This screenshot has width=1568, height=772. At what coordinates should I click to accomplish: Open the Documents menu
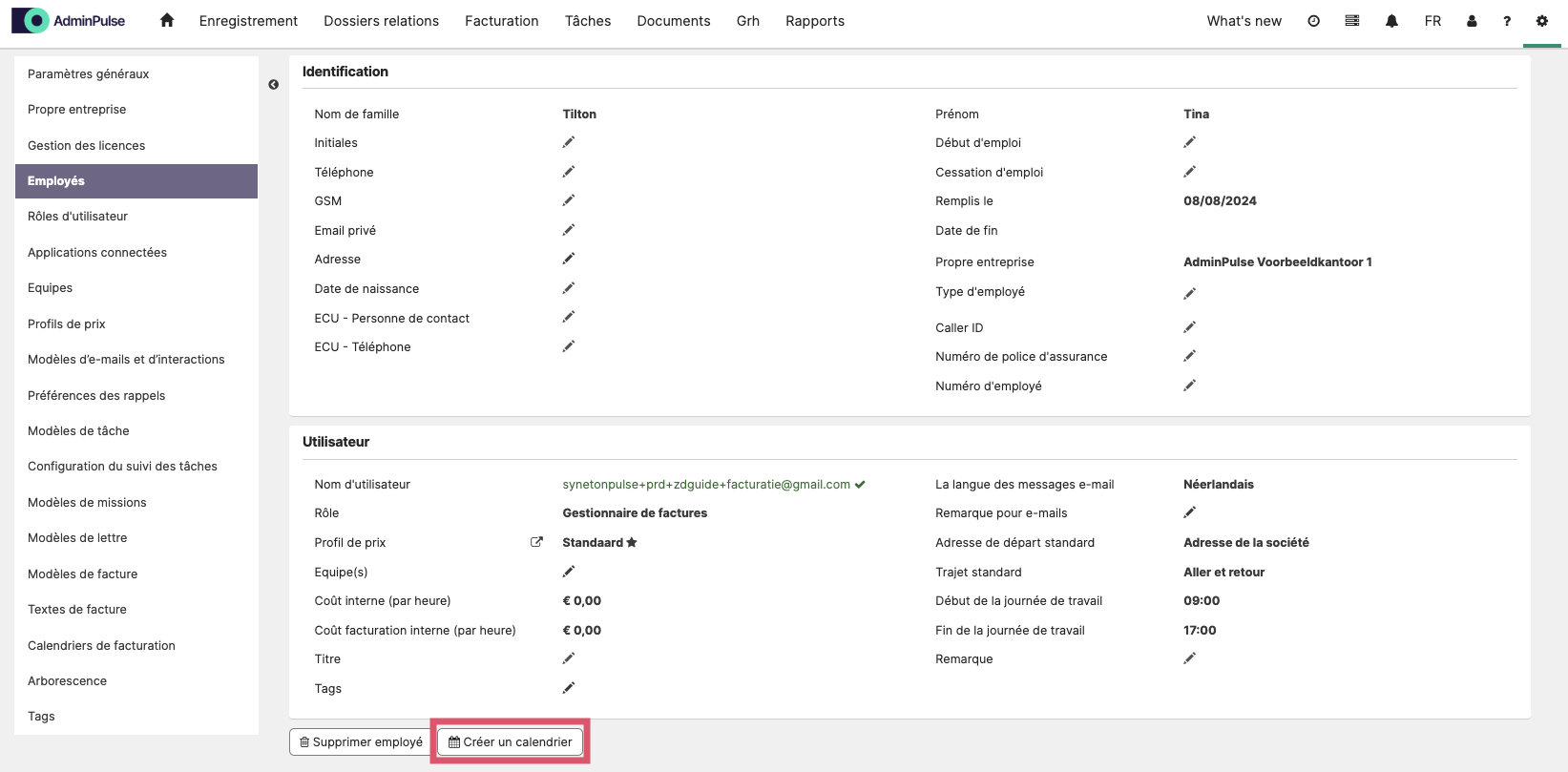[x=674, y=21]
